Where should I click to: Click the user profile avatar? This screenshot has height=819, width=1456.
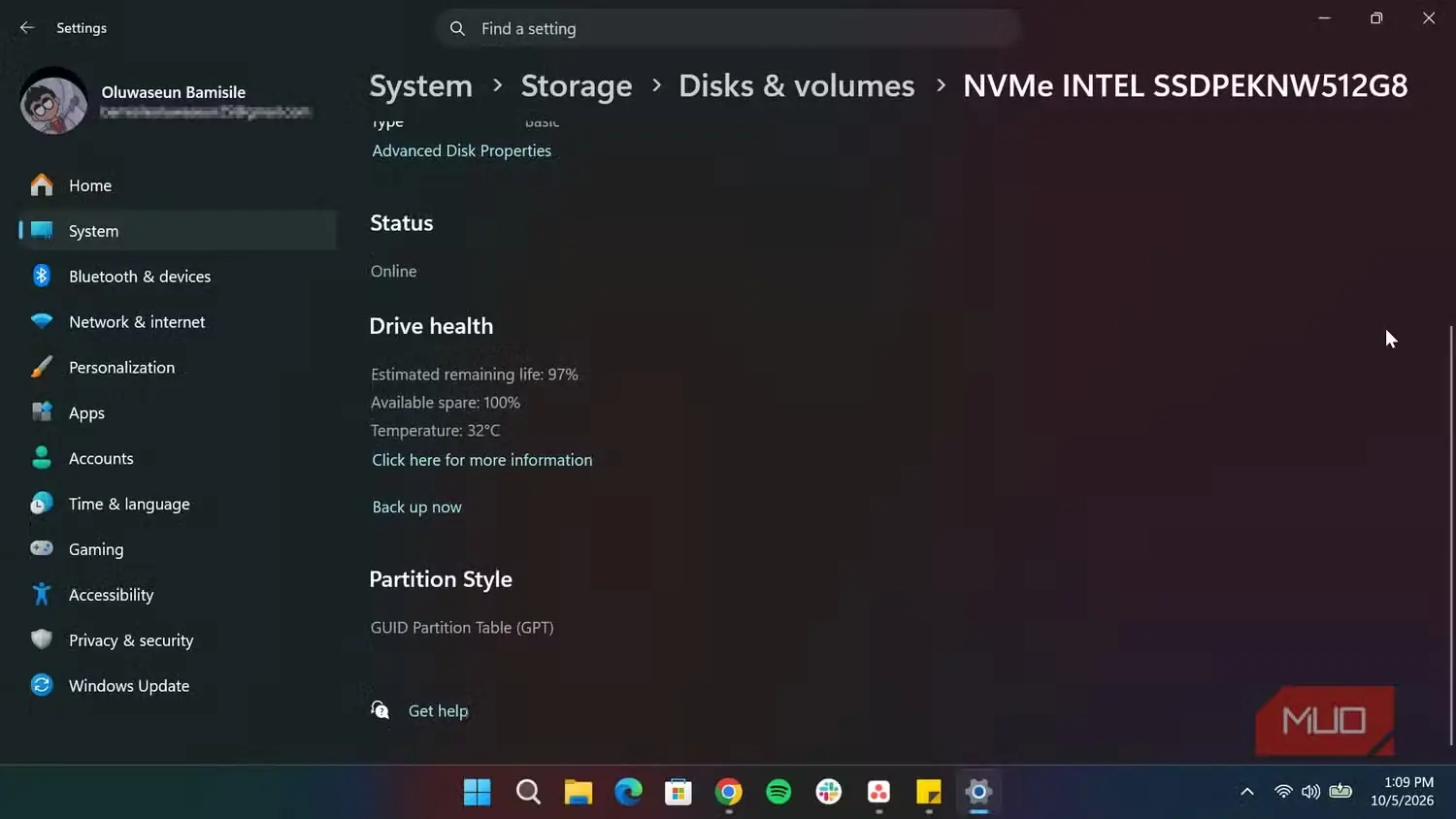click(x=53, y=101)
